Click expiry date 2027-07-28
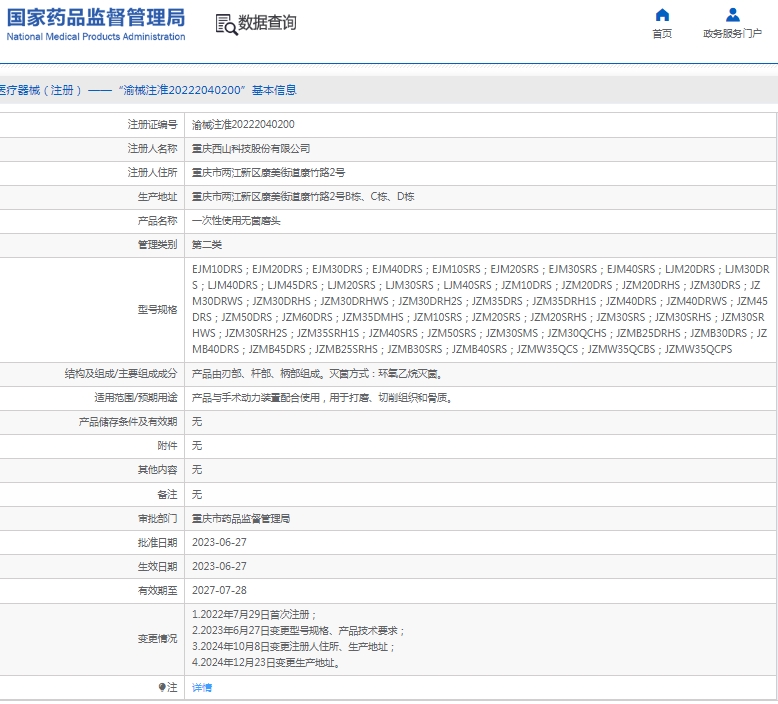 click(219, 590)
